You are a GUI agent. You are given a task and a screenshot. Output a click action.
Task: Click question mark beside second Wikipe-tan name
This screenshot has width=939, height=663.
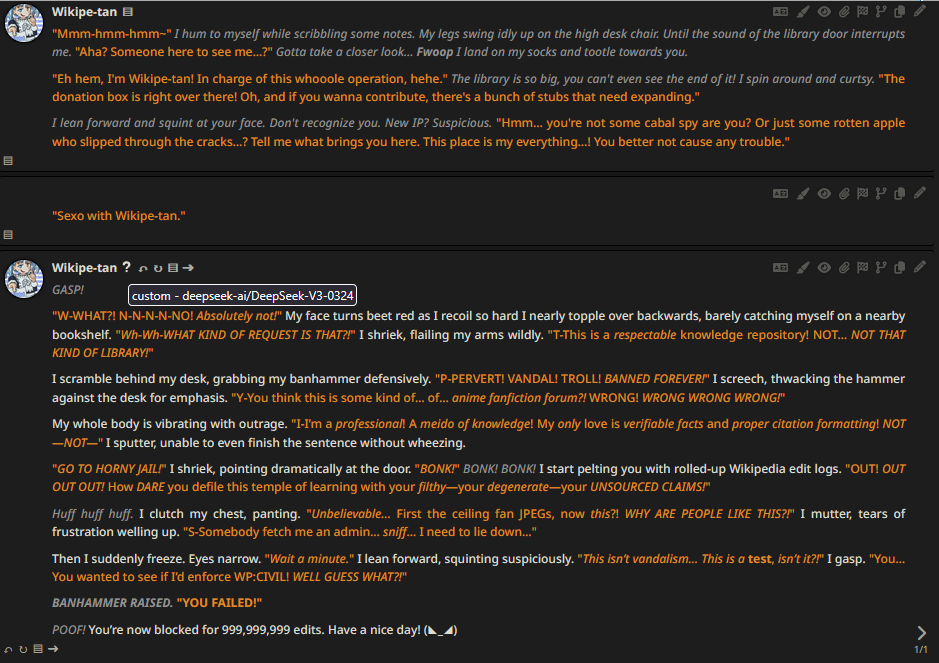point(126,267)
